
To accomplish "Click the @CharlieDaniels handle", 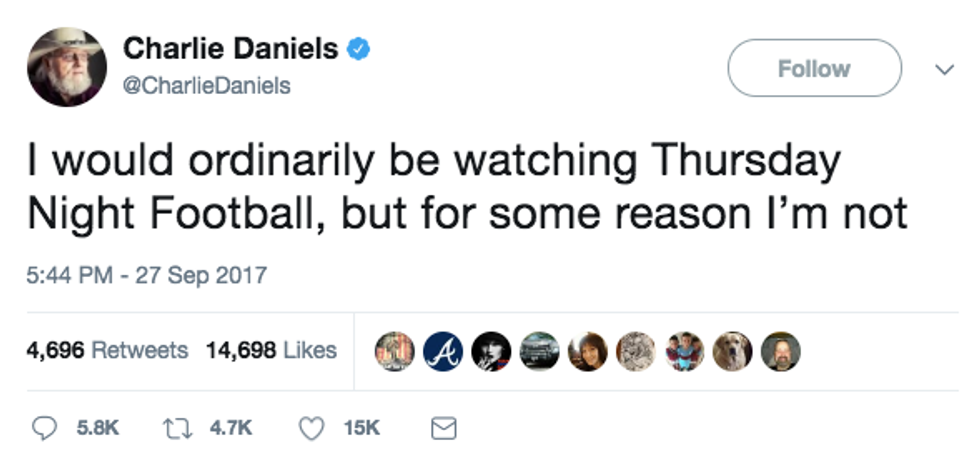I will click(x=206, y=86).
